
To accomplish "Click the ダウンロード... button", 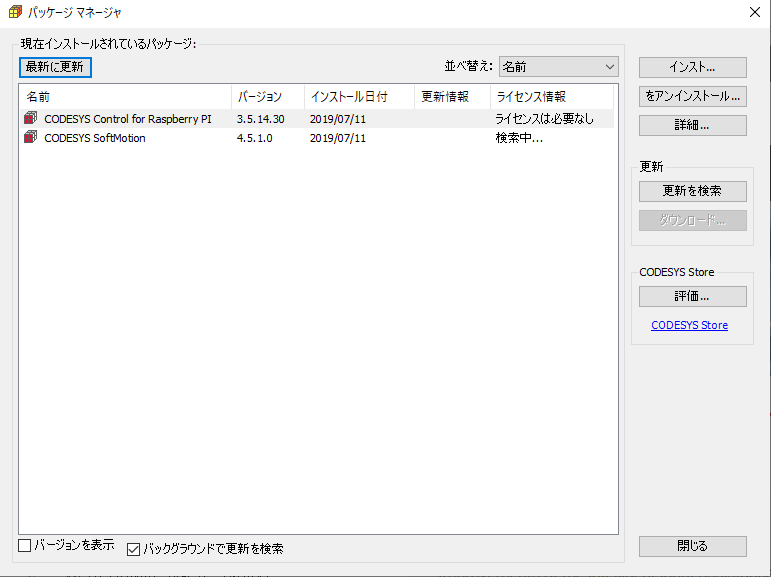I will point(692,220).
